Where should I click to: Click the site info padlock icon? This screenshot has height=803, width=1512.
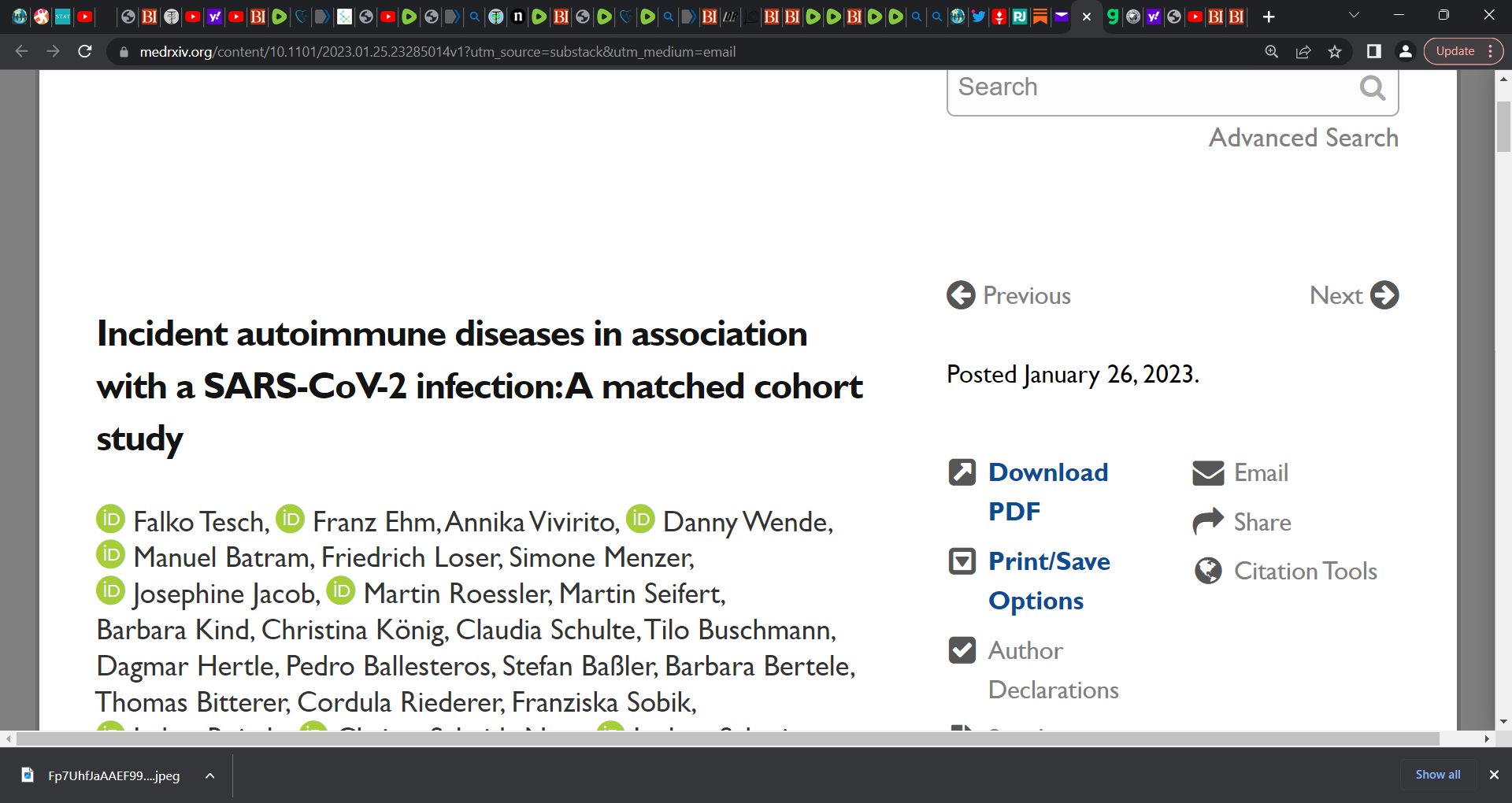tap(124, 52)
